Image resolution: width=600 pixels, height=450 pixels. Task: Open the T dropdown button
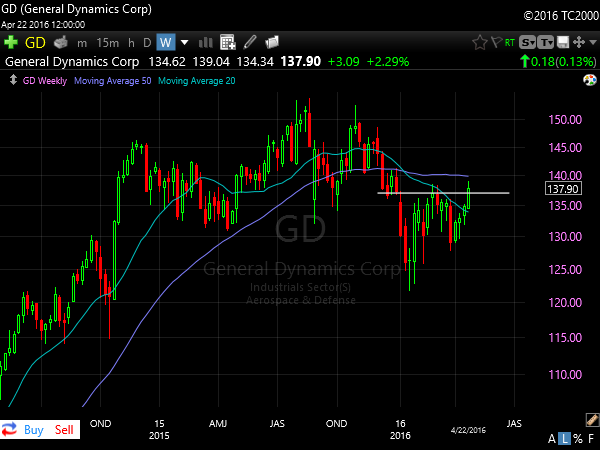tap(545, 42)
